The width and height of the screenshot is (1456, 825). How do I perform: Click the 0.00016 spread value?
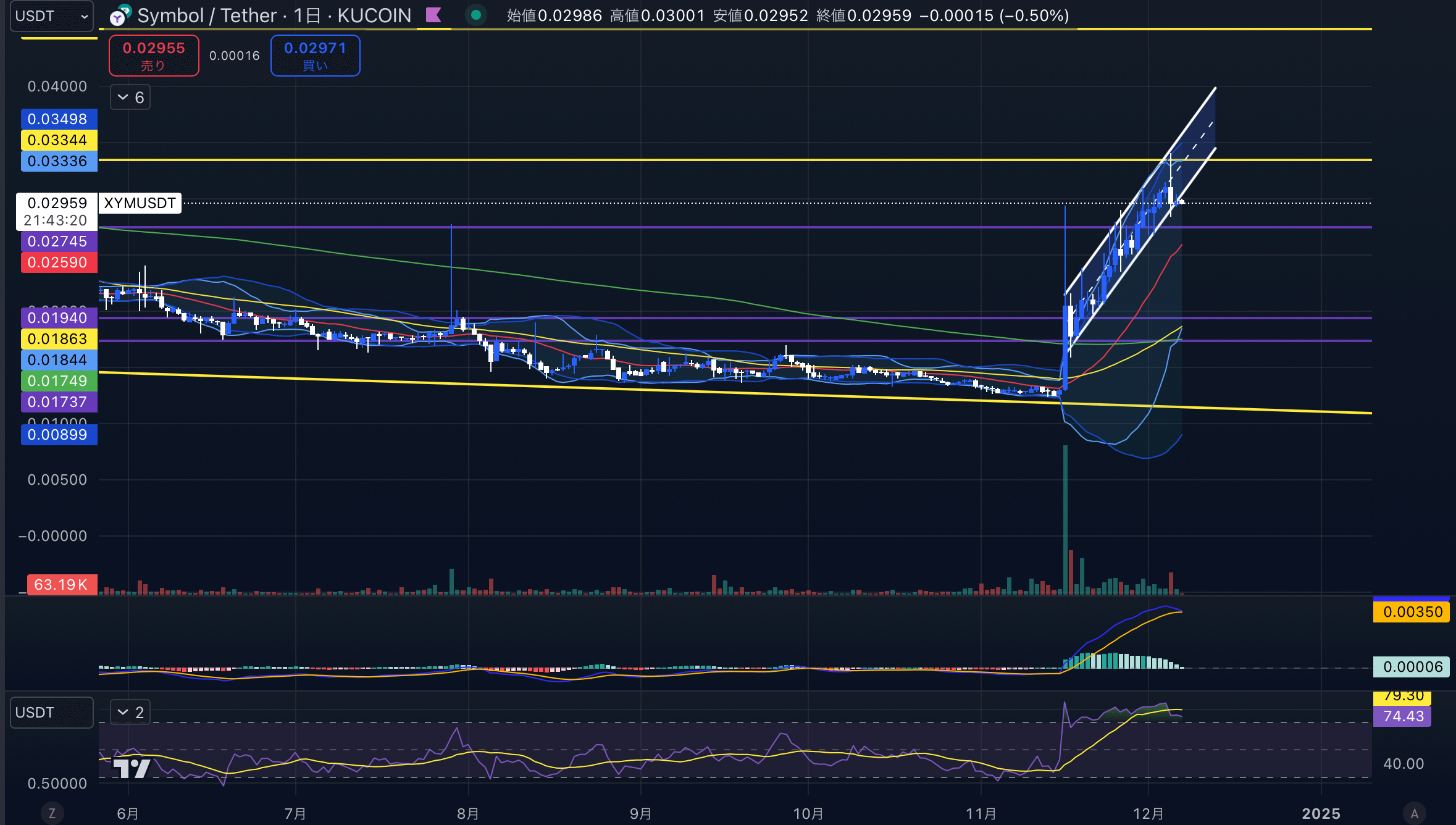tap(235, 56)
